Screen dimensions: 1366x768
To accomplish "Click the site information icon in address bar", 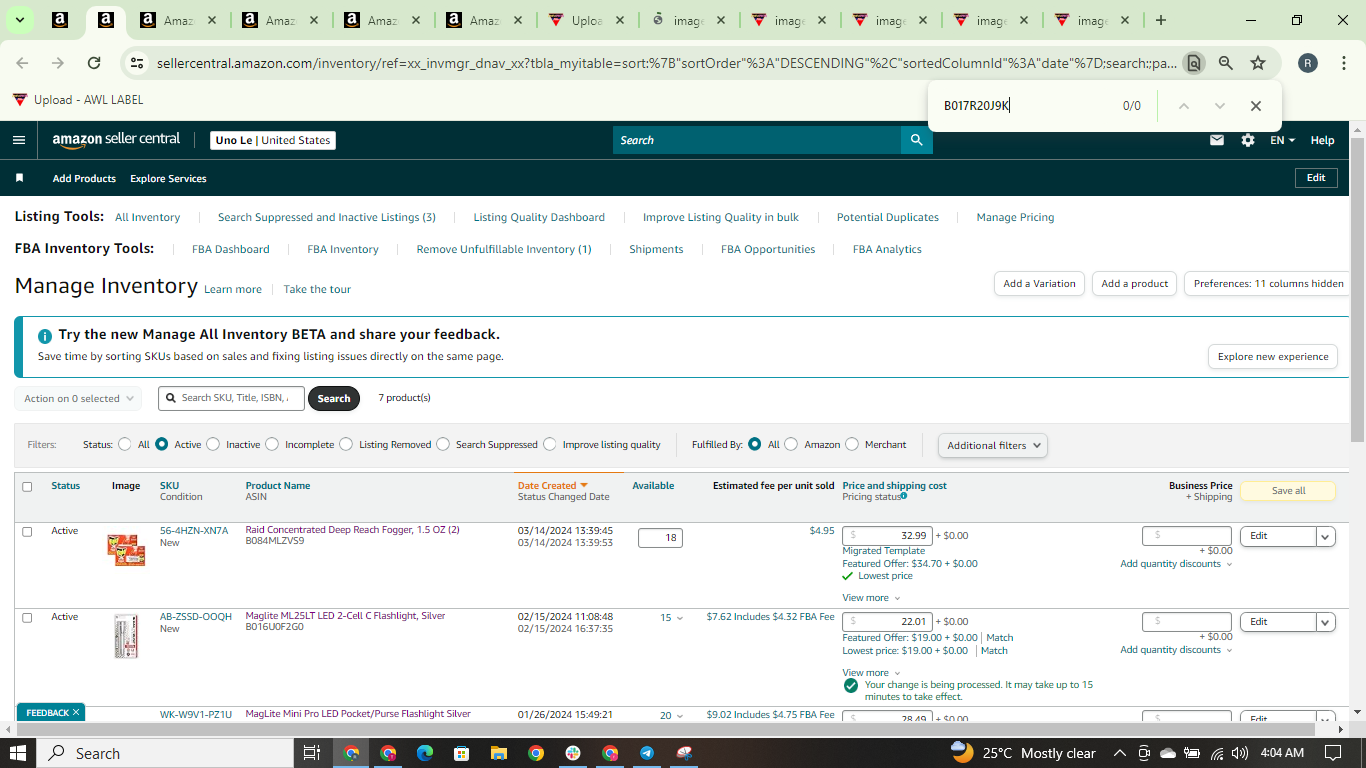I will coord(137,63).
